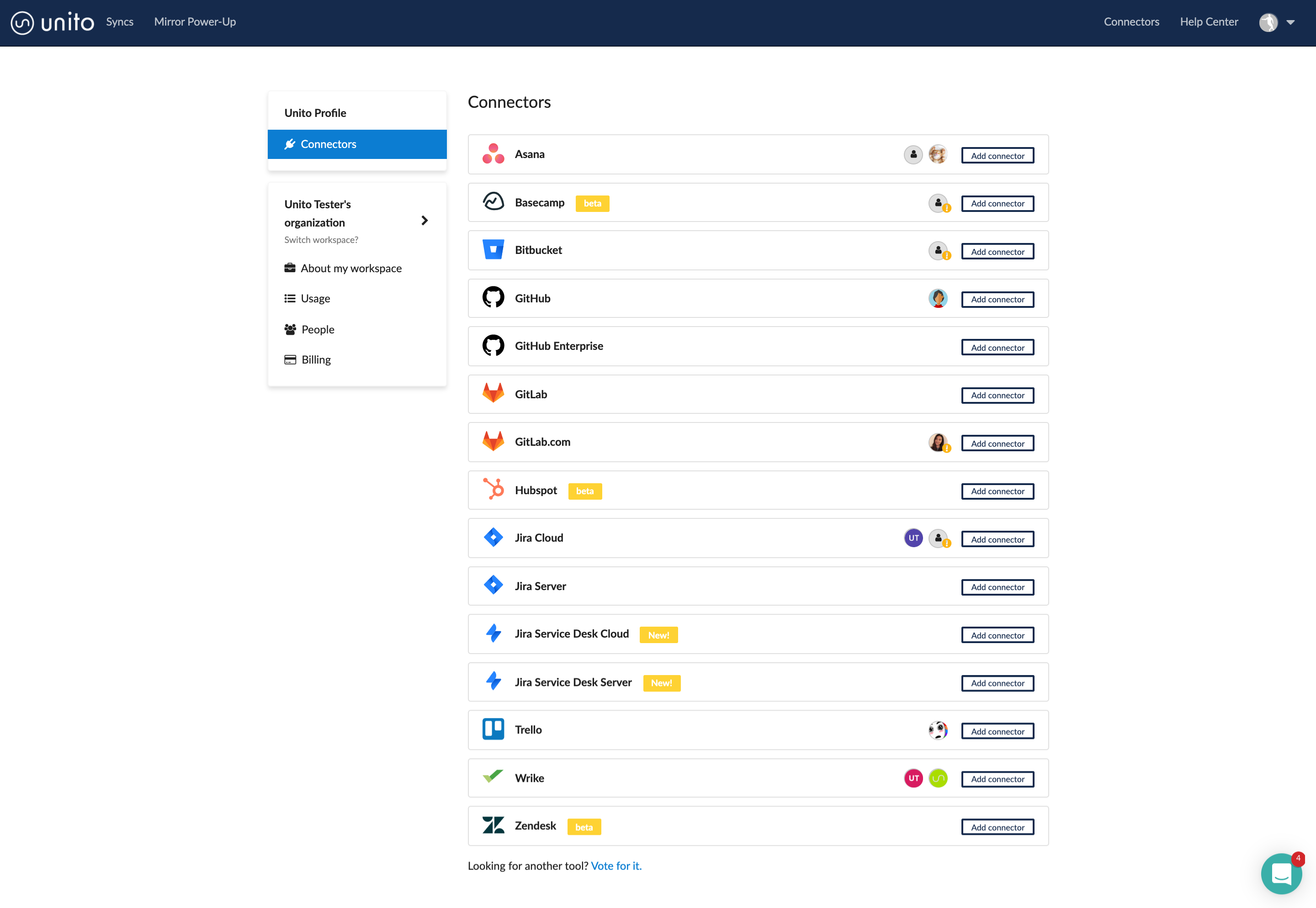The image size is (1316, 908).
Task: Expand Unito Tester's organization chevron
Action: pos(424,220)
